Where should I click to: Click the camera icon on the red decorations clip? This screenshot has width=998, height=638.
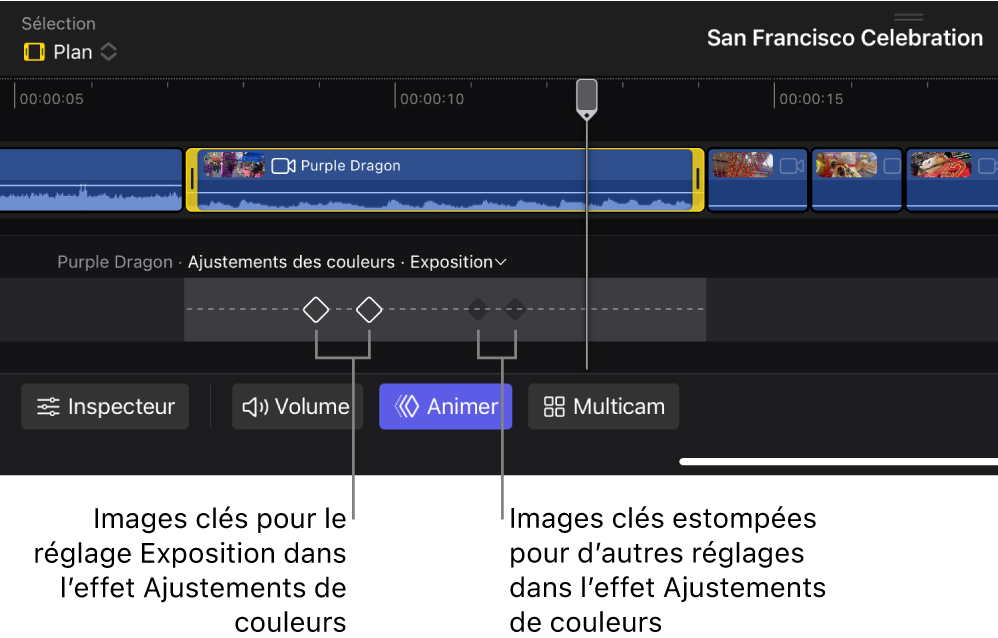(792, 166)
